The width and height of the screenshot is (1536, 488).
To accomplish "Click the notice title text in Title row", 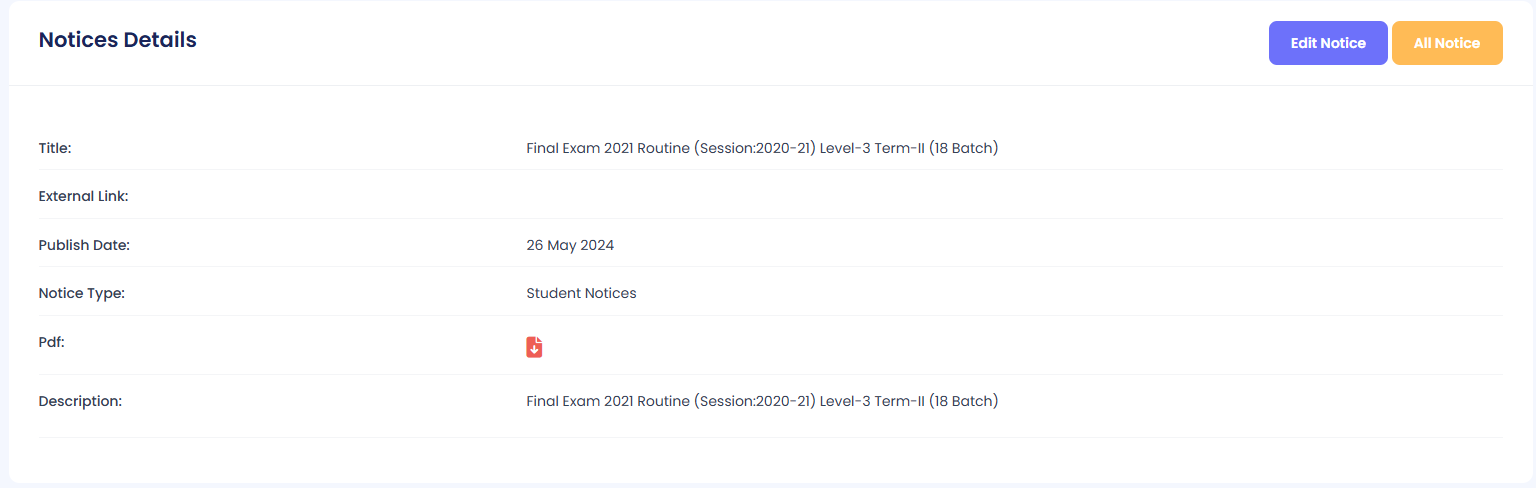I will click(761, 148).
